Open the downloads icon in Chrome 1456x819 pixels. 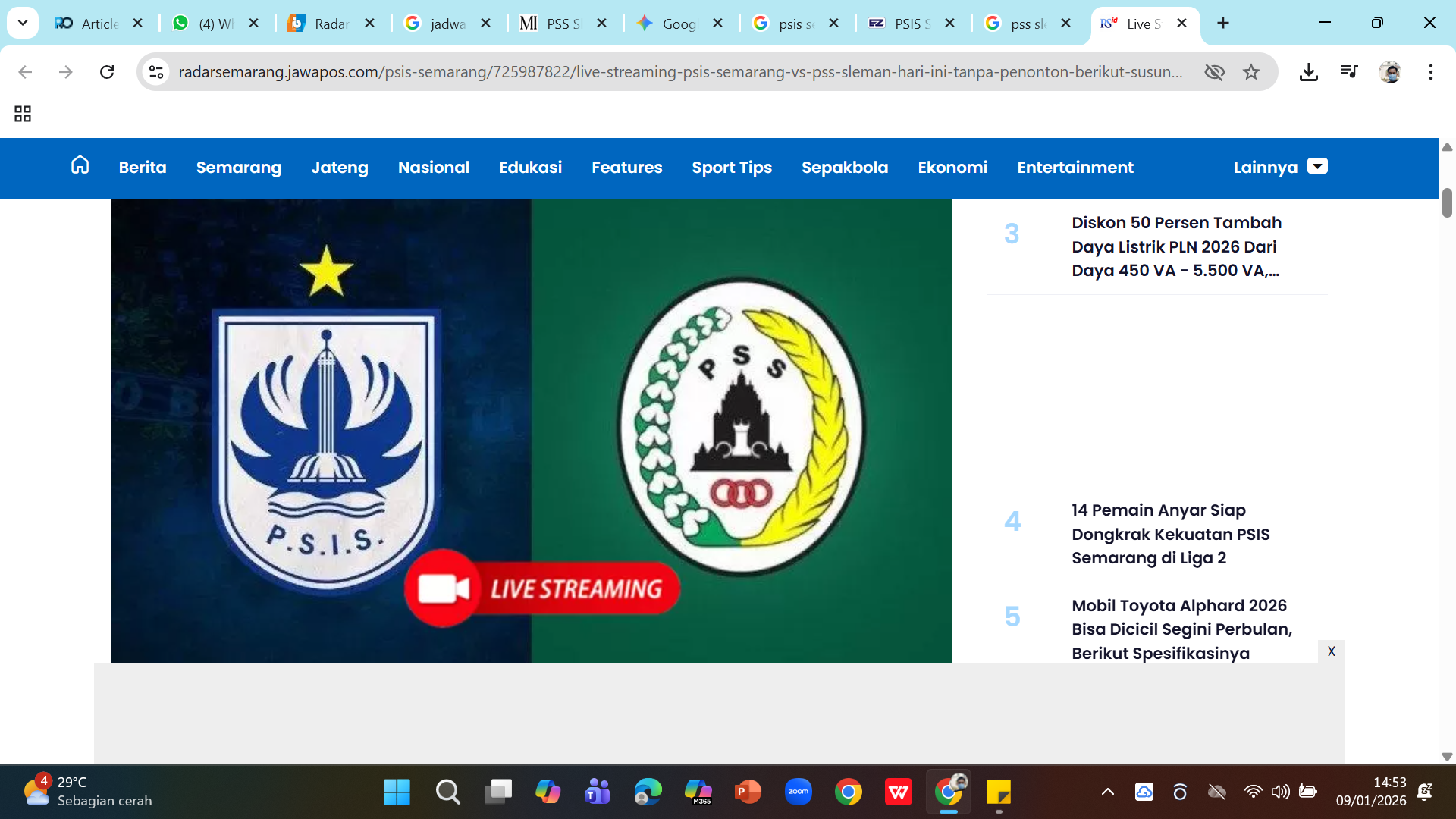(x=1308, y=72)
